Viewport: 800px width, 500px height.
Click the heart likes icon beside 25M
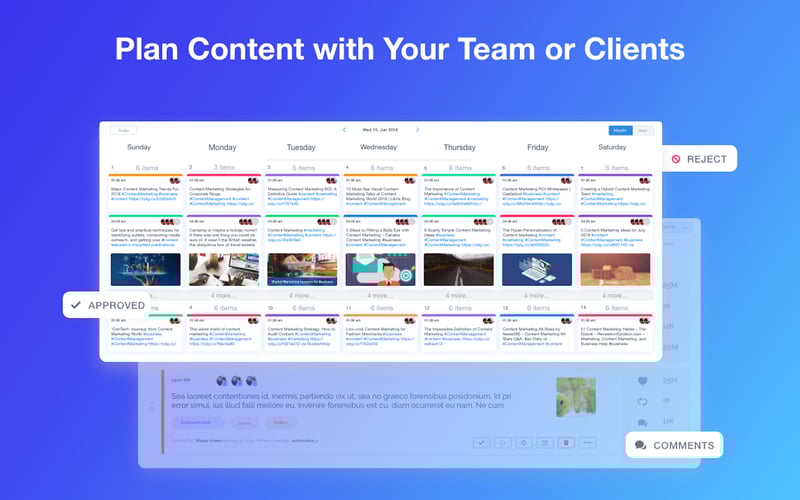(x=642, y=381)
